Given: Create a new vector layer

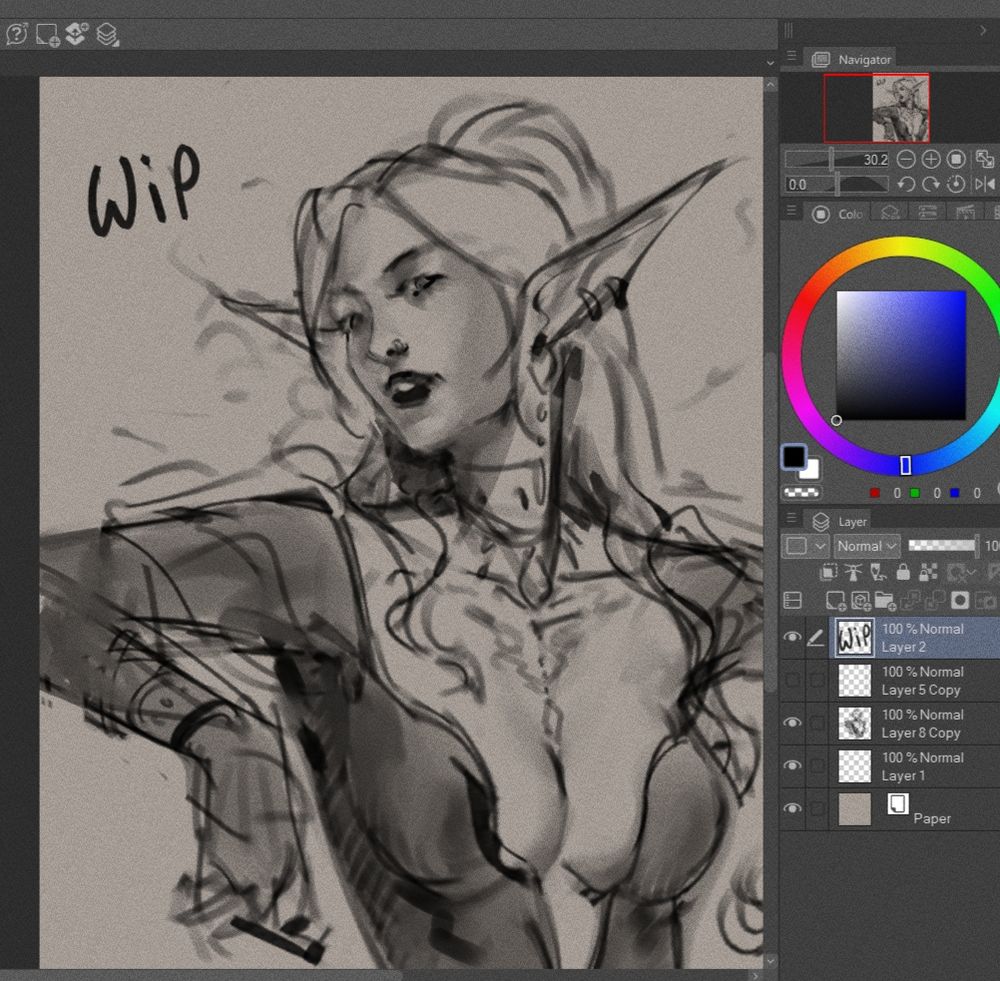Looking at the screenshot, I should 860,600.
